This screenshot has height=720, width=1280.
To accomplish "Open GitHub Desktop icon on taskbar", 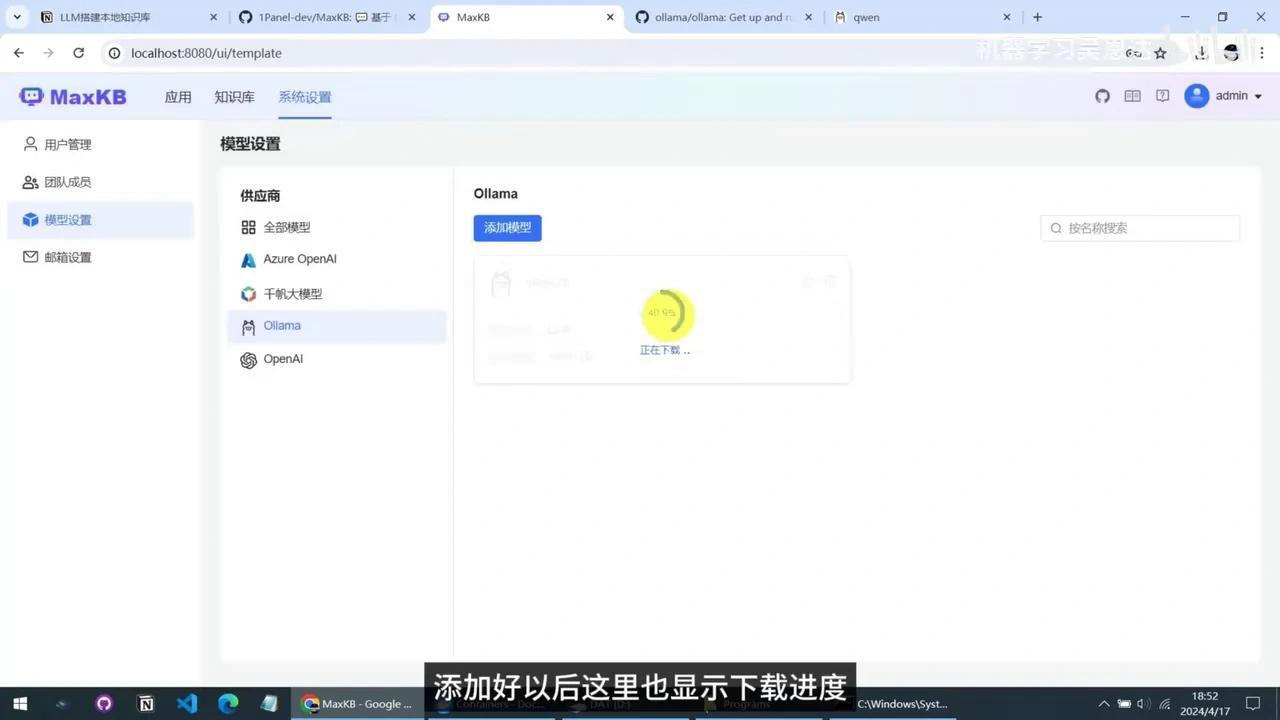I will [104, 704].
